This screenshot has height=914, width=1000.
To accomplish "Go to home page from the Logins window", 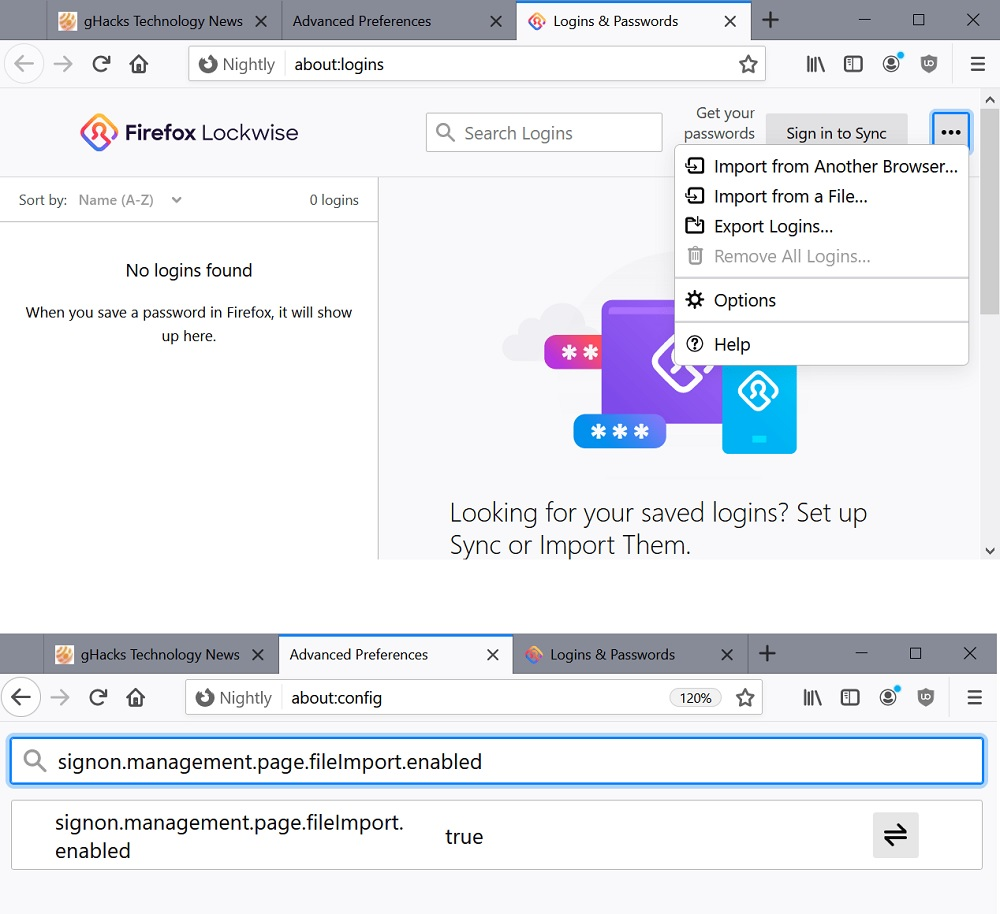I will [138, 64].
